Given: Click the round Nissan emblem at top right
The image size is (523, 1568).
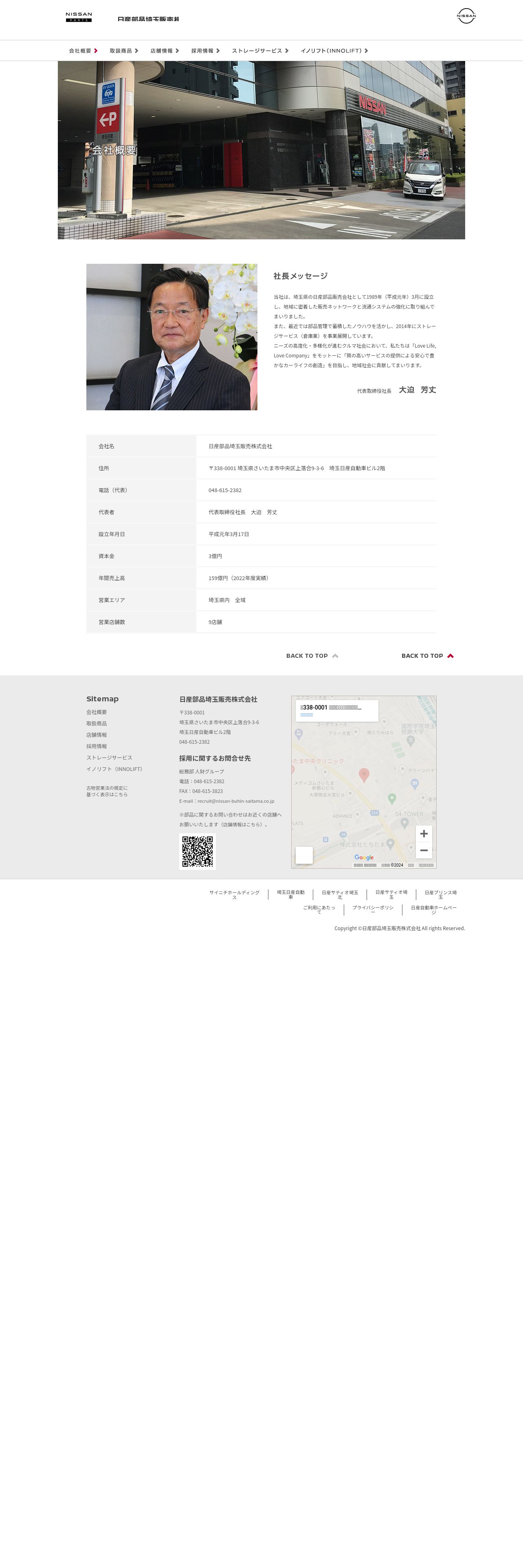Looking at the screenshot, I should pyautogui.click(x=466, y=16).
